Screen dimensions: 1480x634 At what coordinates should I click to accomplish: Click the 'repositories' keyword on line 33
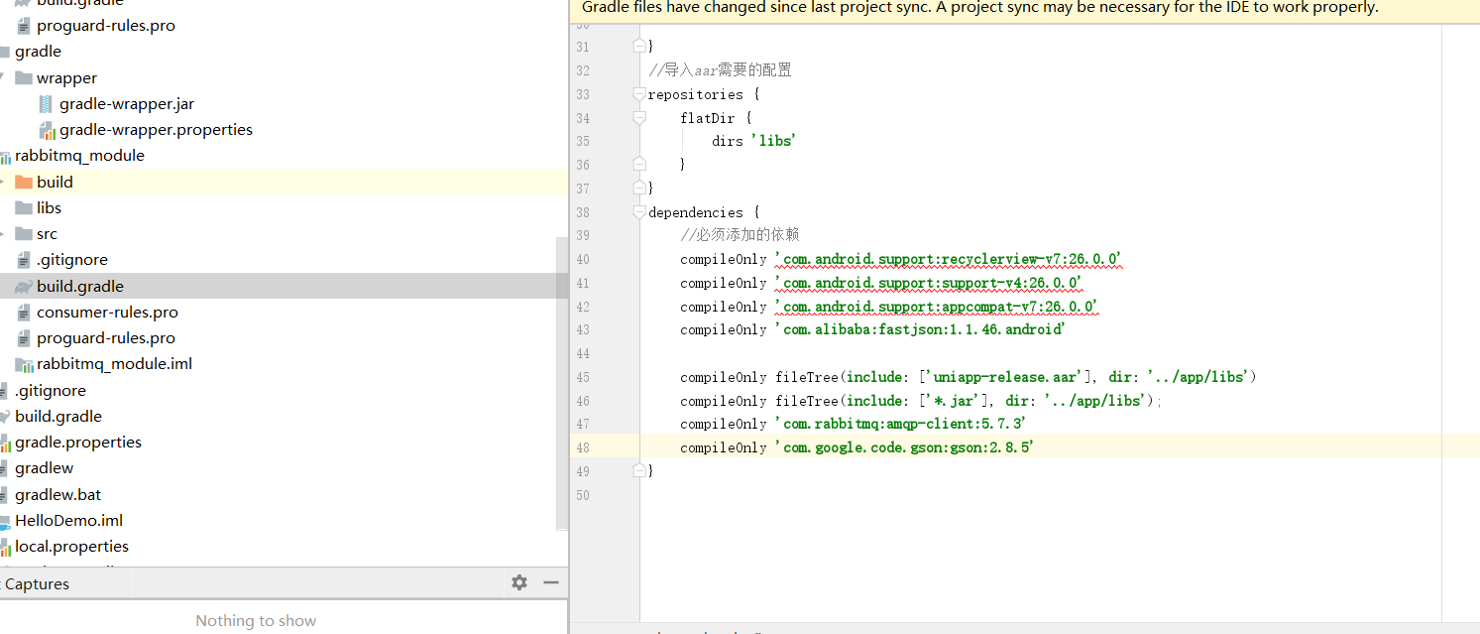[x=696, y=95]
